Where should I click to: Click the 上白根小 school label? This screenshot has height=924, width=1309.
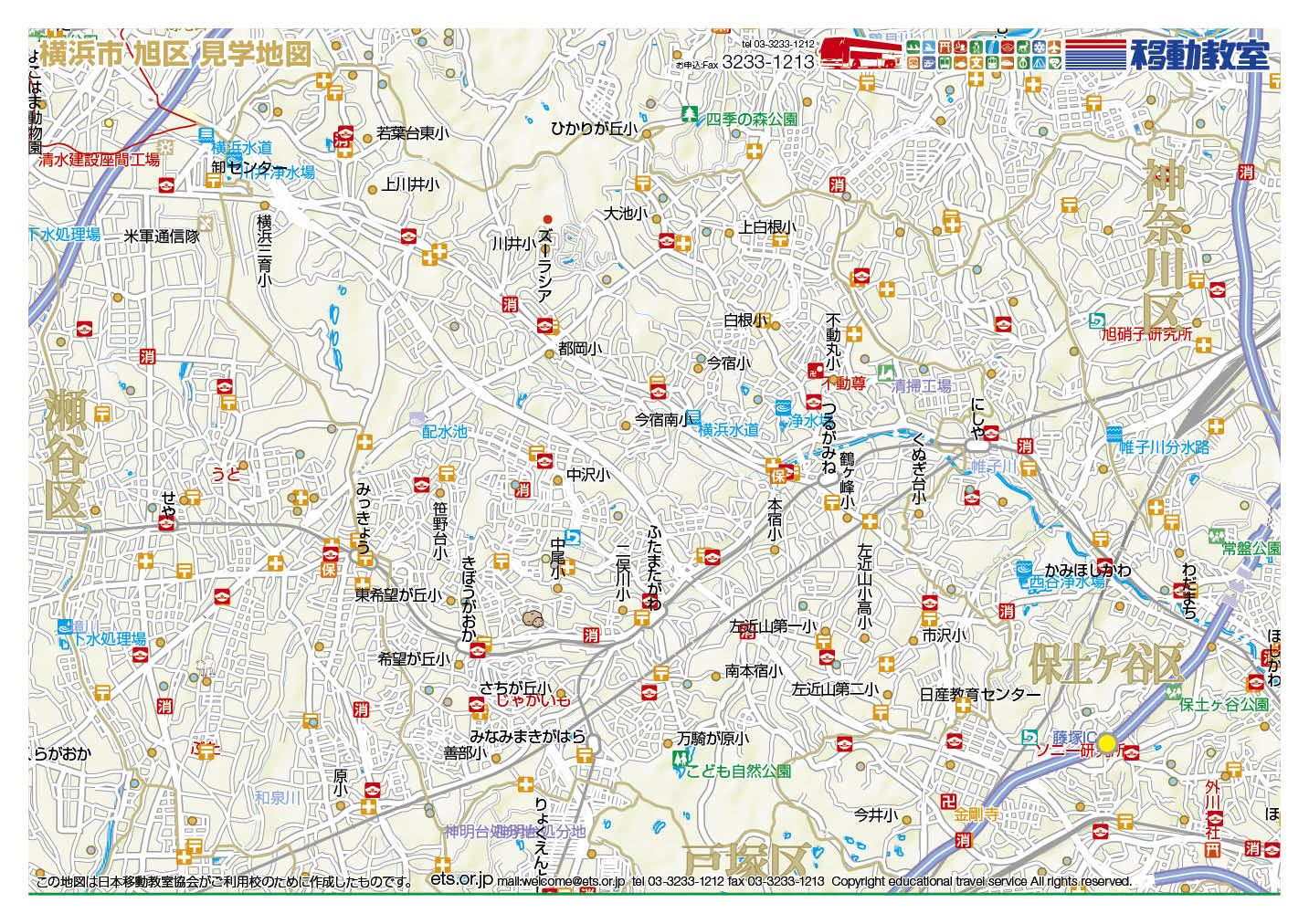point(767,227)
